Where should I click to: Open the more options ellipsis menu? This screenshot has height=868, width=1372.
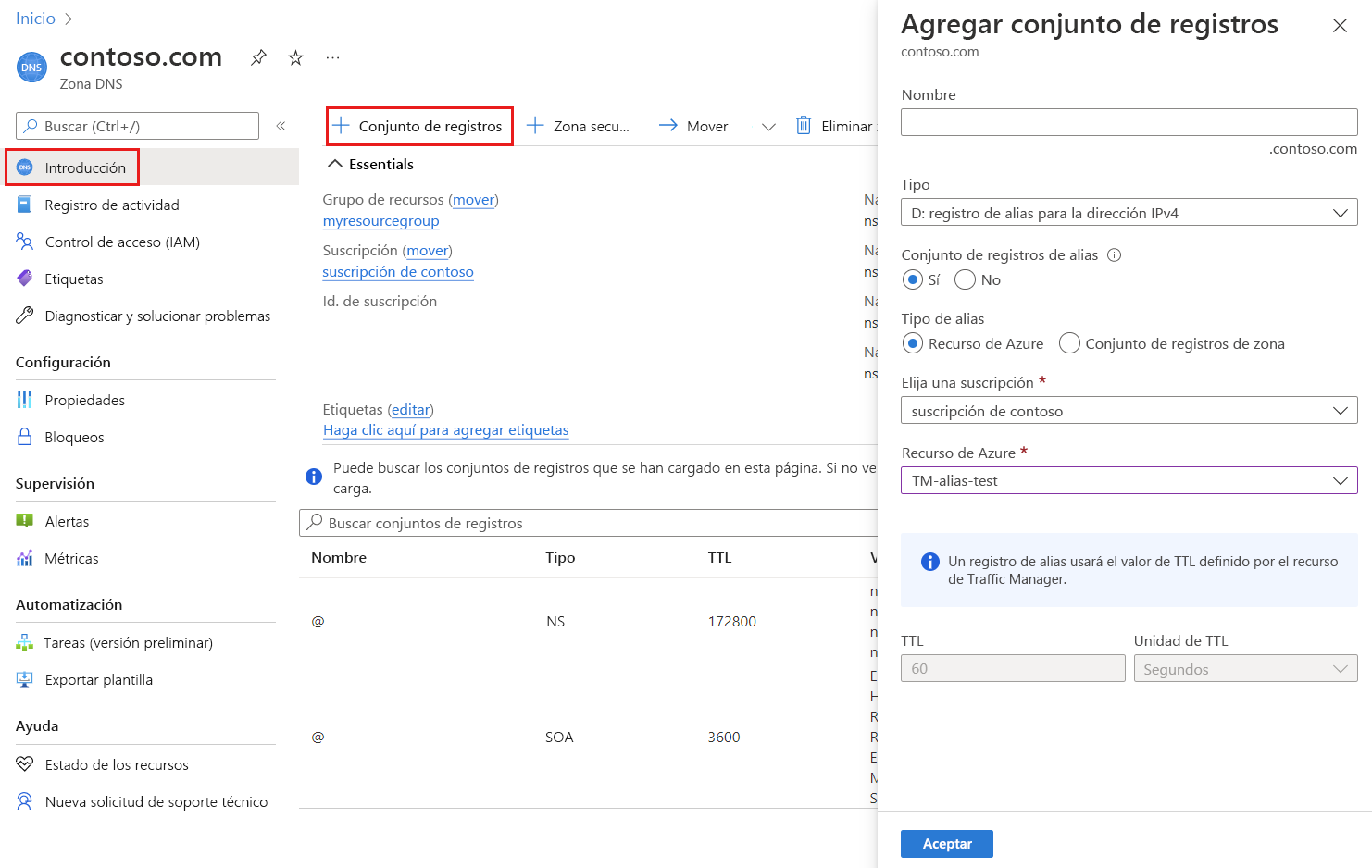[x=332, y=57]
